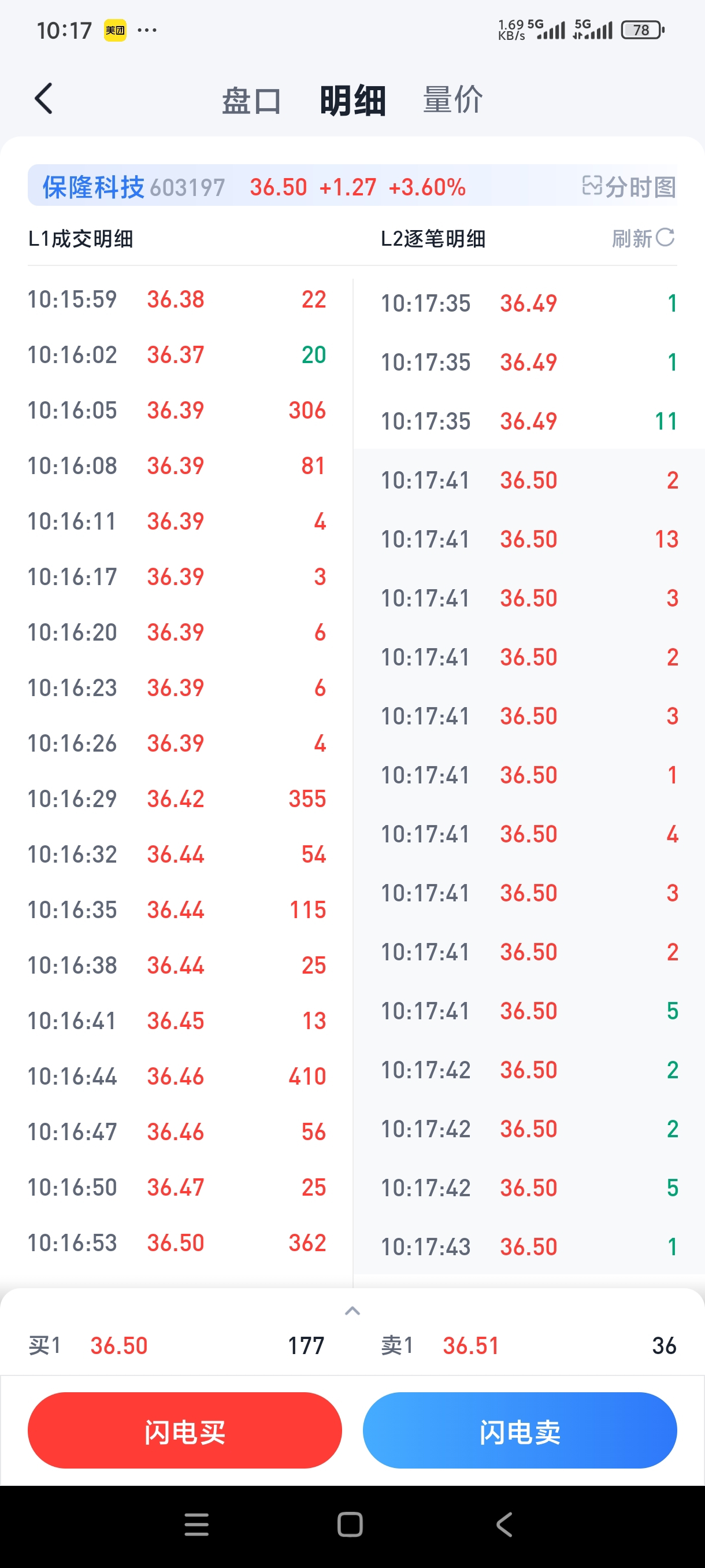705x1568 pixels.
Task: Tap the 卖1 ask price 36.51
Action: click(x=471, y=1346)
